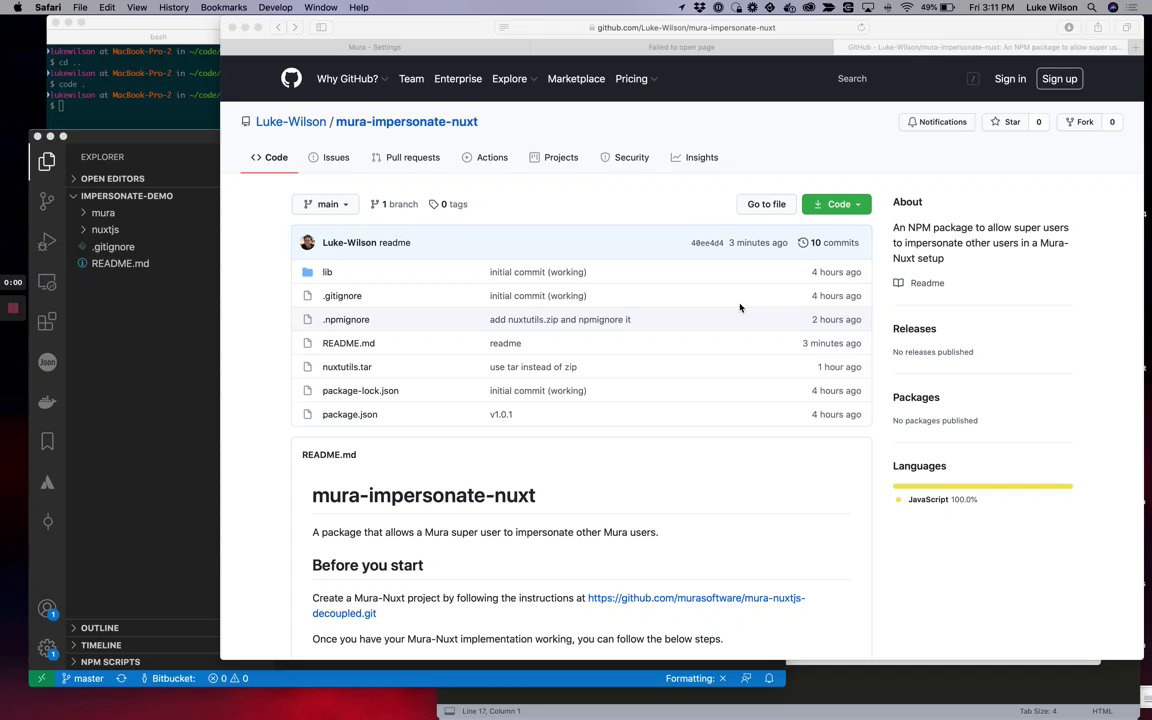This screenshot has width=1152, height=720.
Task: Open Source Control view in VS Code
Action: pos(47,201)
